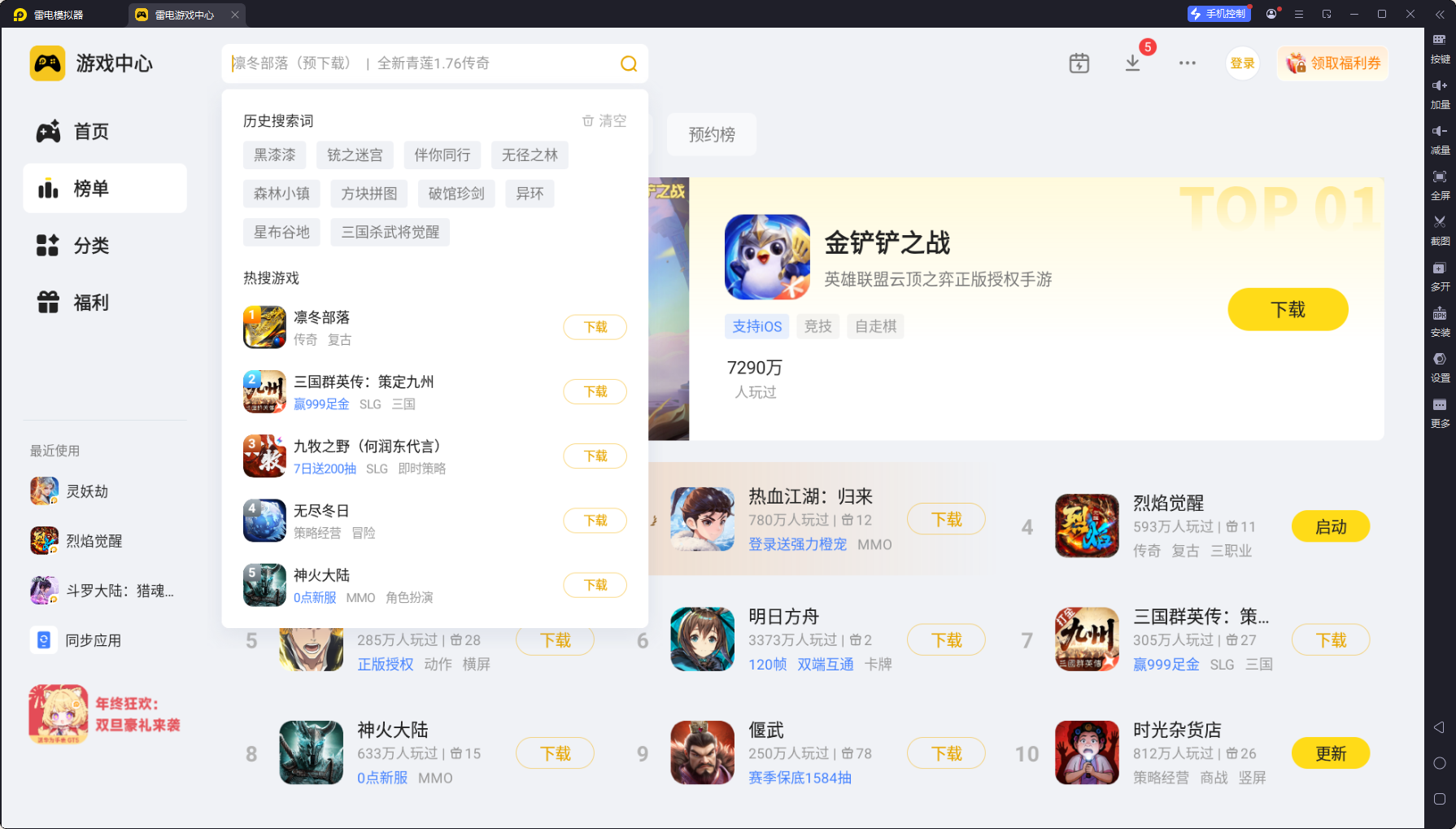Select 无径之林 history search chip
This screenshot has width=1456, height=829.
point(530,155)
